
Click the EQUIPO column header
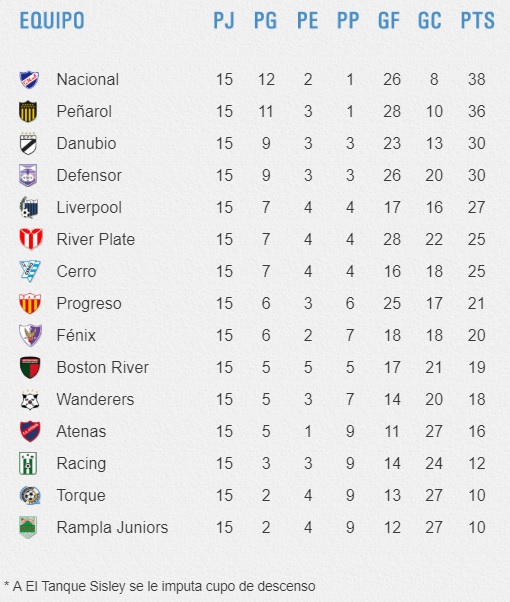(52, 20)
